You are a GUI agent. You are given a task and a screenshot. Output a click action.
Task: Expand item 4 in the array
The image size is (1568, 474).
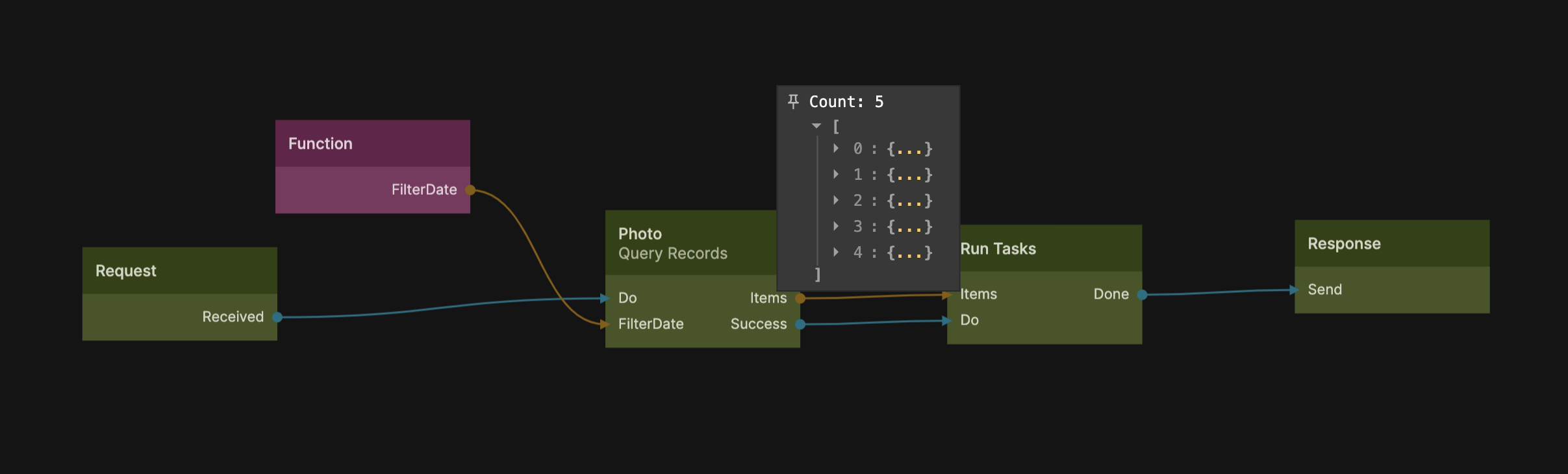click(x=836, y=253)
